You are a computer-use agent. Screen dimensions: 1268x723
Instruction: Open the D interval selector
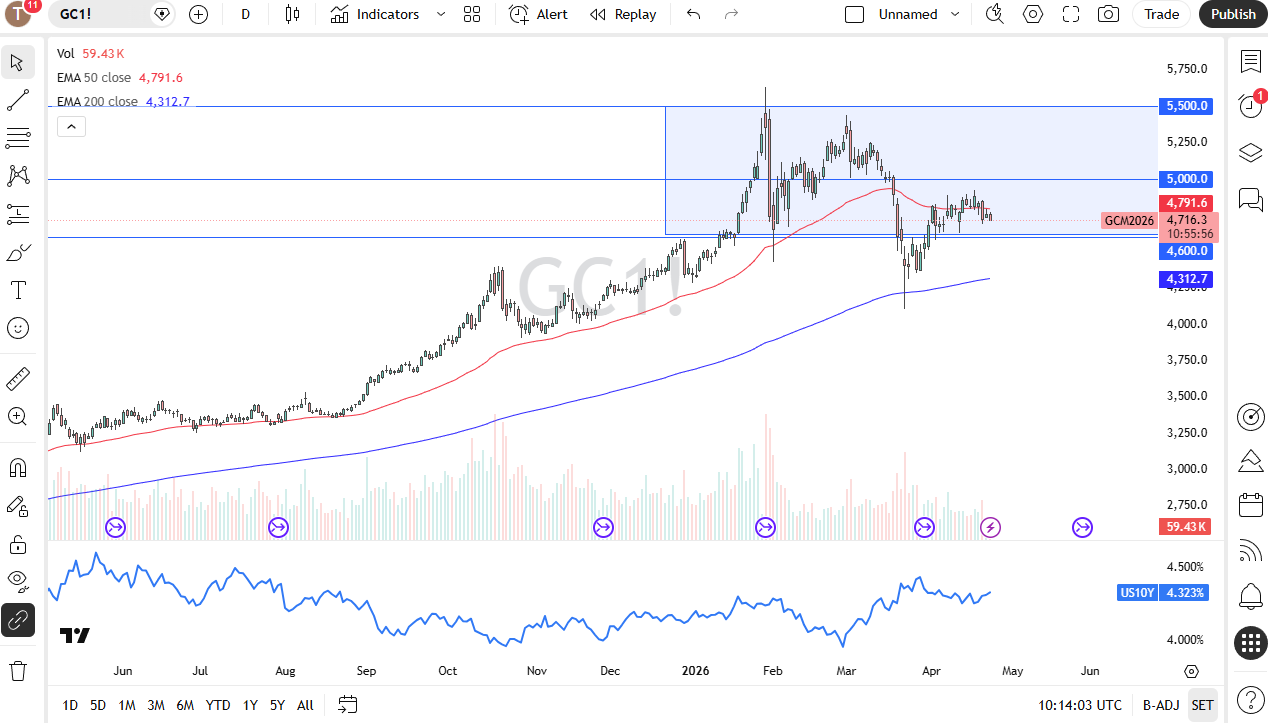(245, 14)
